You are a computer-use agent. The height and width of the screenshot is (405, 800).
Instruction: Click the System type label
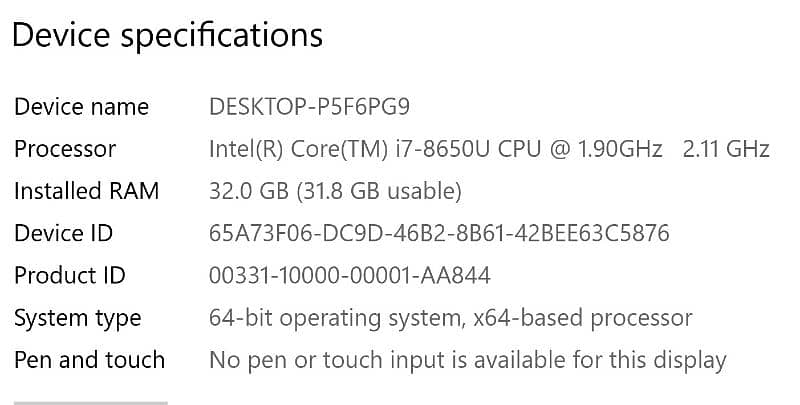click(x=77, y=318)
